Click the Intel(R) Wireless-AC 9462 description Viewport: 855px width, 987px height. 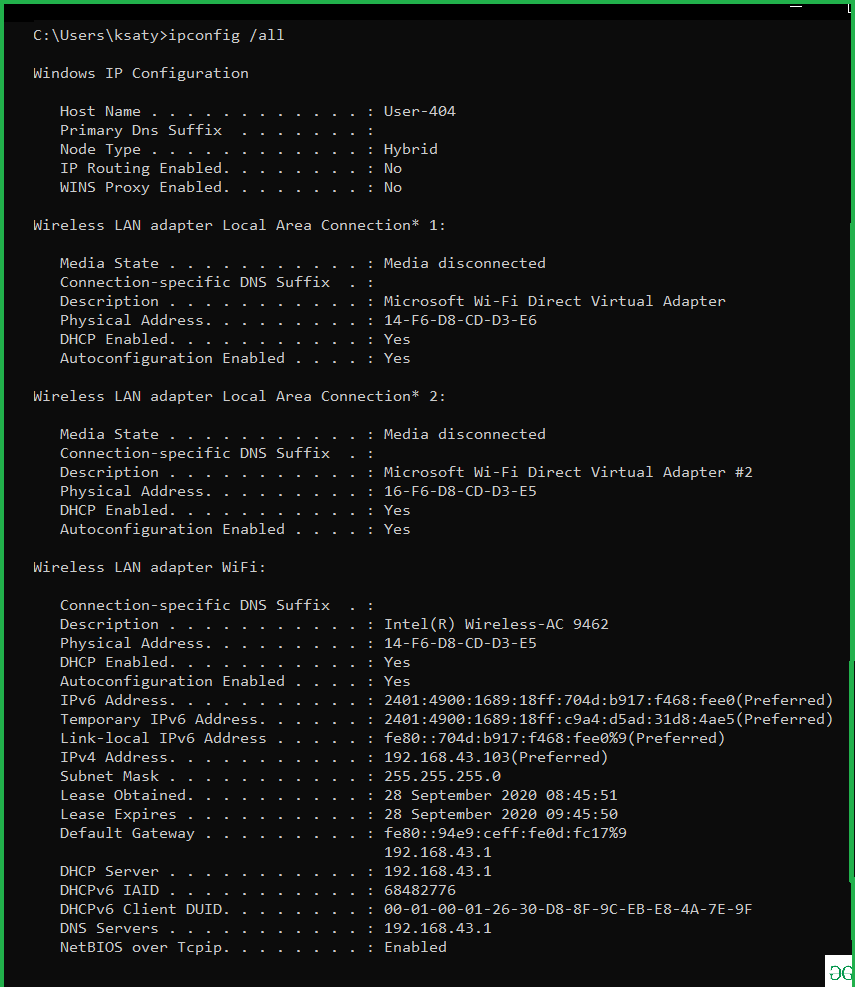496,624
